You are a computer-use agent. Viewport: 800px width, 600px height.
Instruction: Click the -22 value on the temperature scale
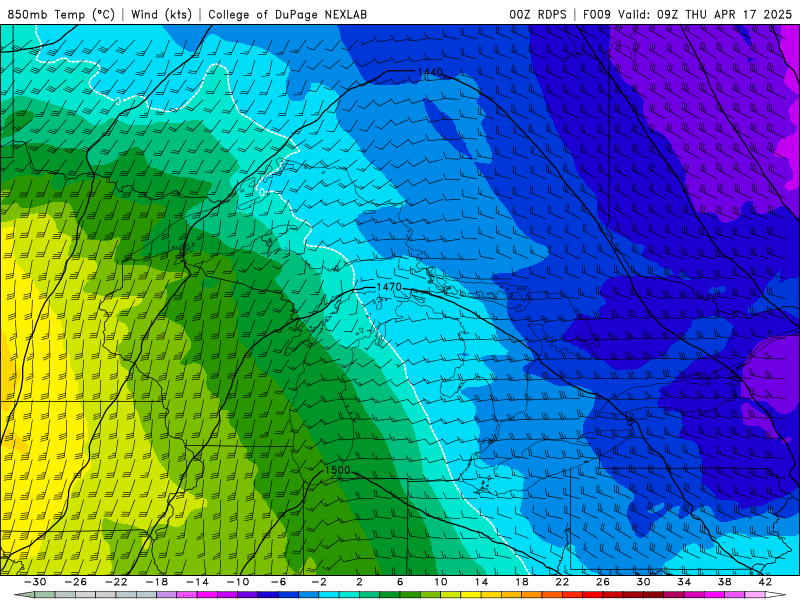[x=116, y=582]
